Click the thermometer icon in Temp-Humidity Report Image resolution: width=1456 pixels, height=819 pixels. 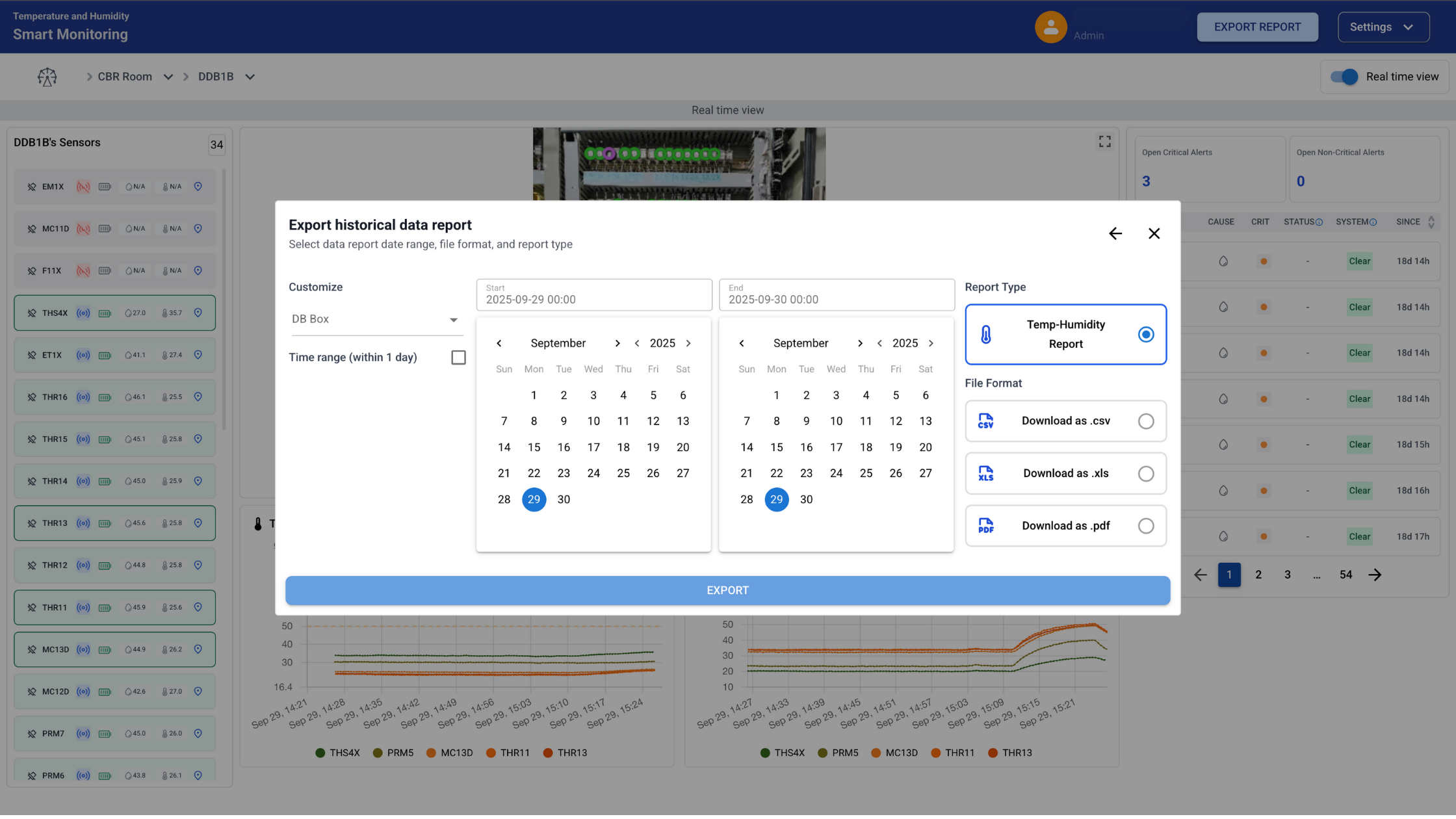click(986, 335)
